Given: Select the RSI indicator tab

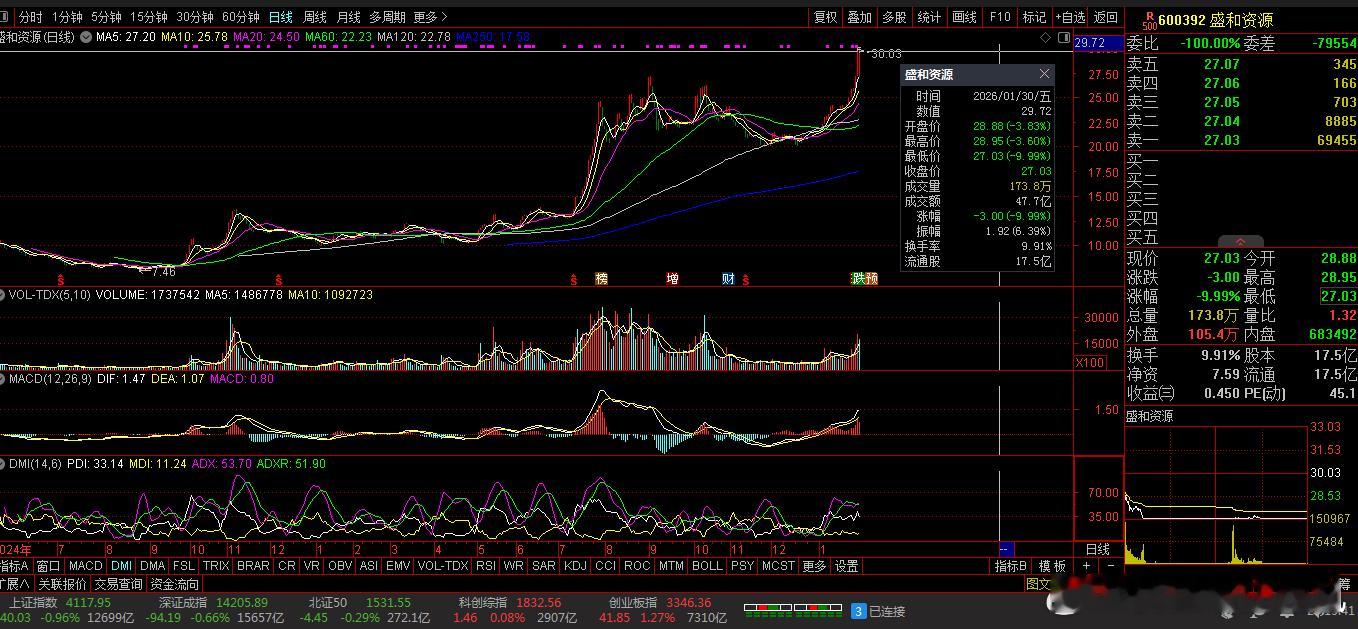Looking at the screenshot, I should (x=486, y=566).
